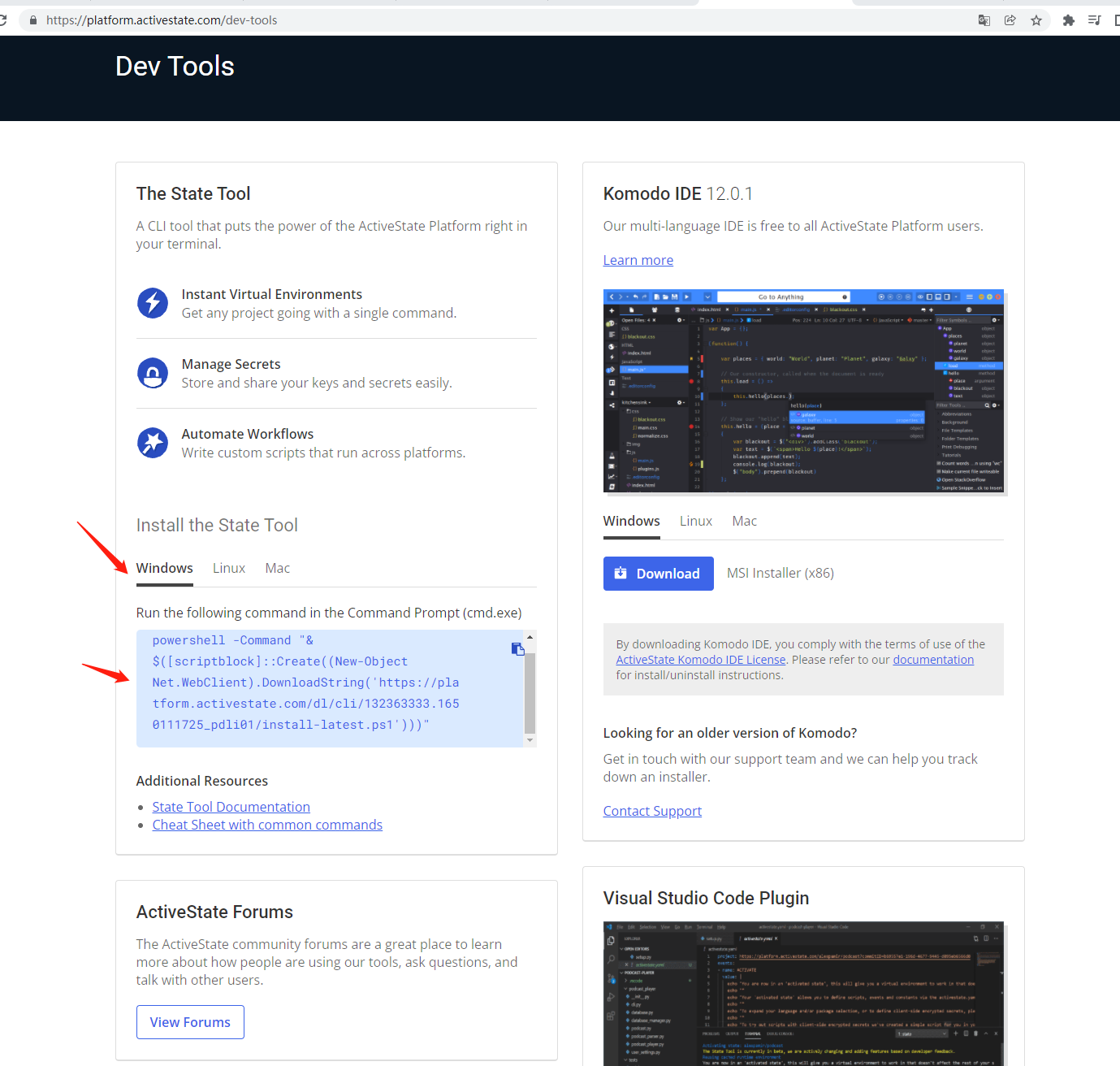Viewport: 1120px width, 1066px height.
Task: Open the media controls icon in browser toolbar
Action: pos(1094,20)
